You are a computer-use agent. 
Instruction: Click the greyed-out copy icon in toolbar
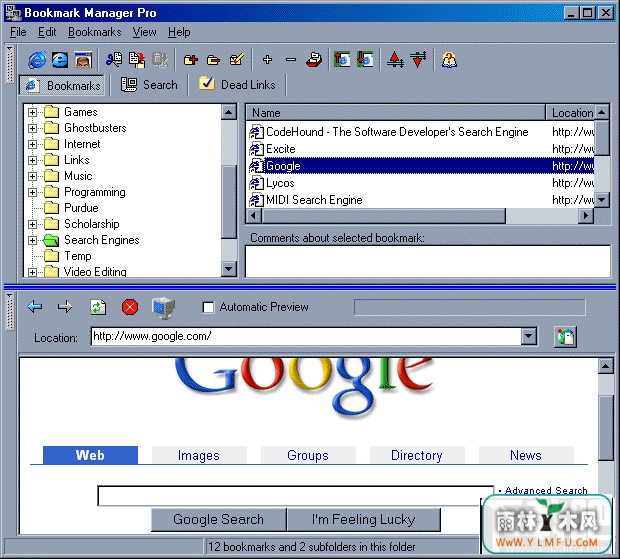(160, 60)
